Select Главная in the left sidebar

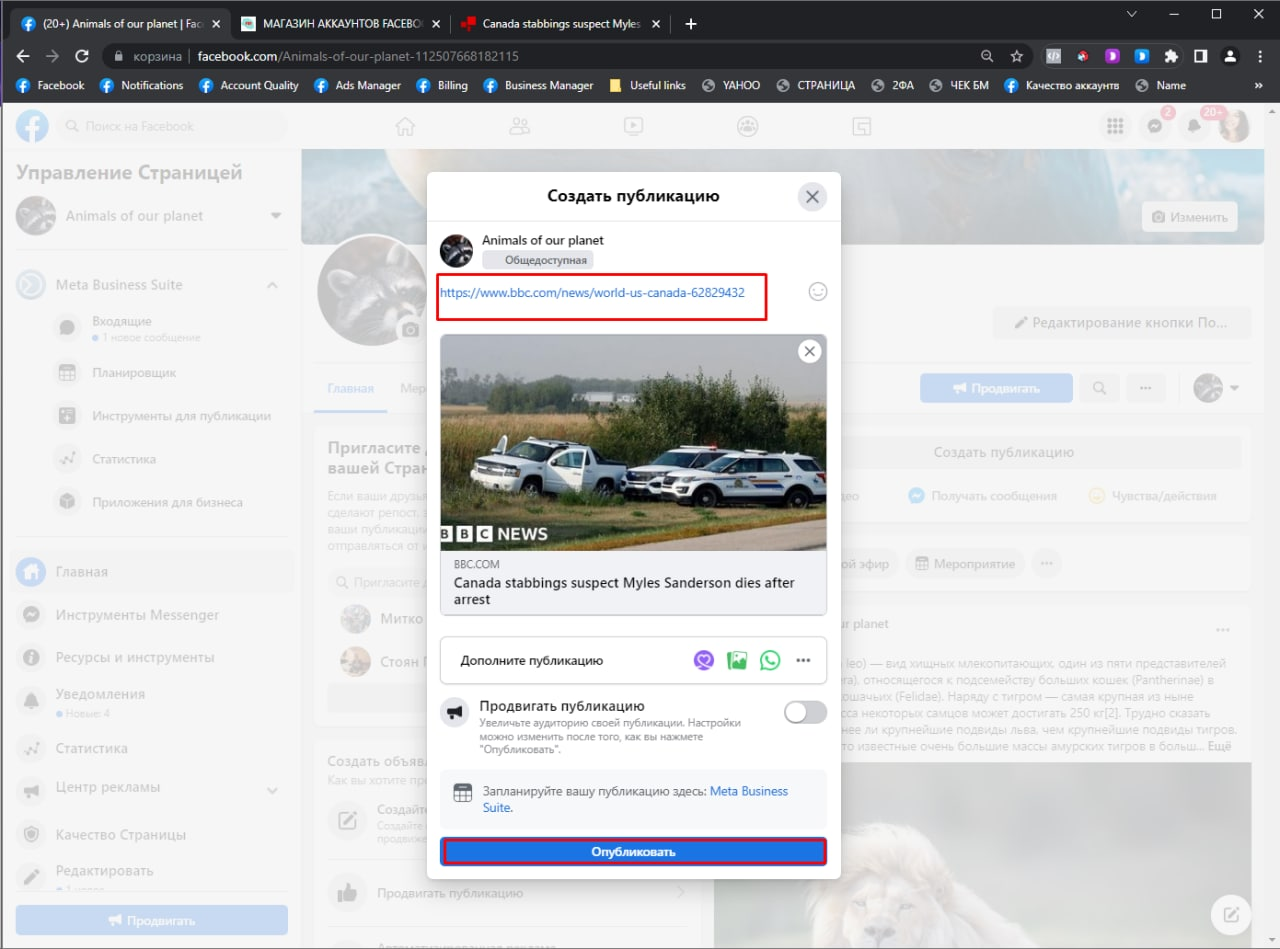click(x=152, y=572)
